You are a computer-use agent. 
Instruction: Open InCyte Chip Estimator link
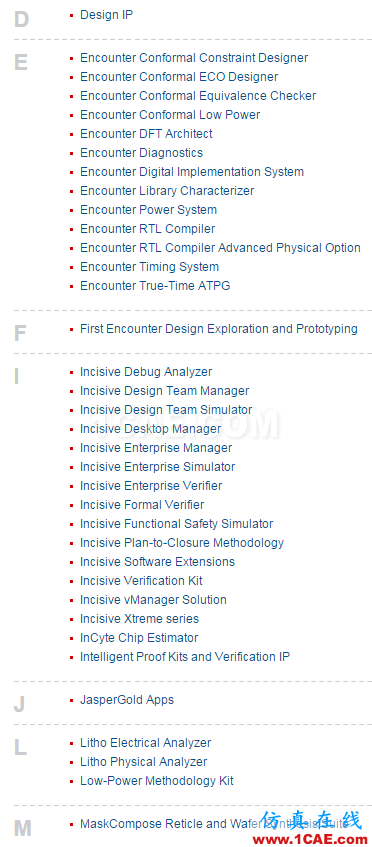point(139,638)
